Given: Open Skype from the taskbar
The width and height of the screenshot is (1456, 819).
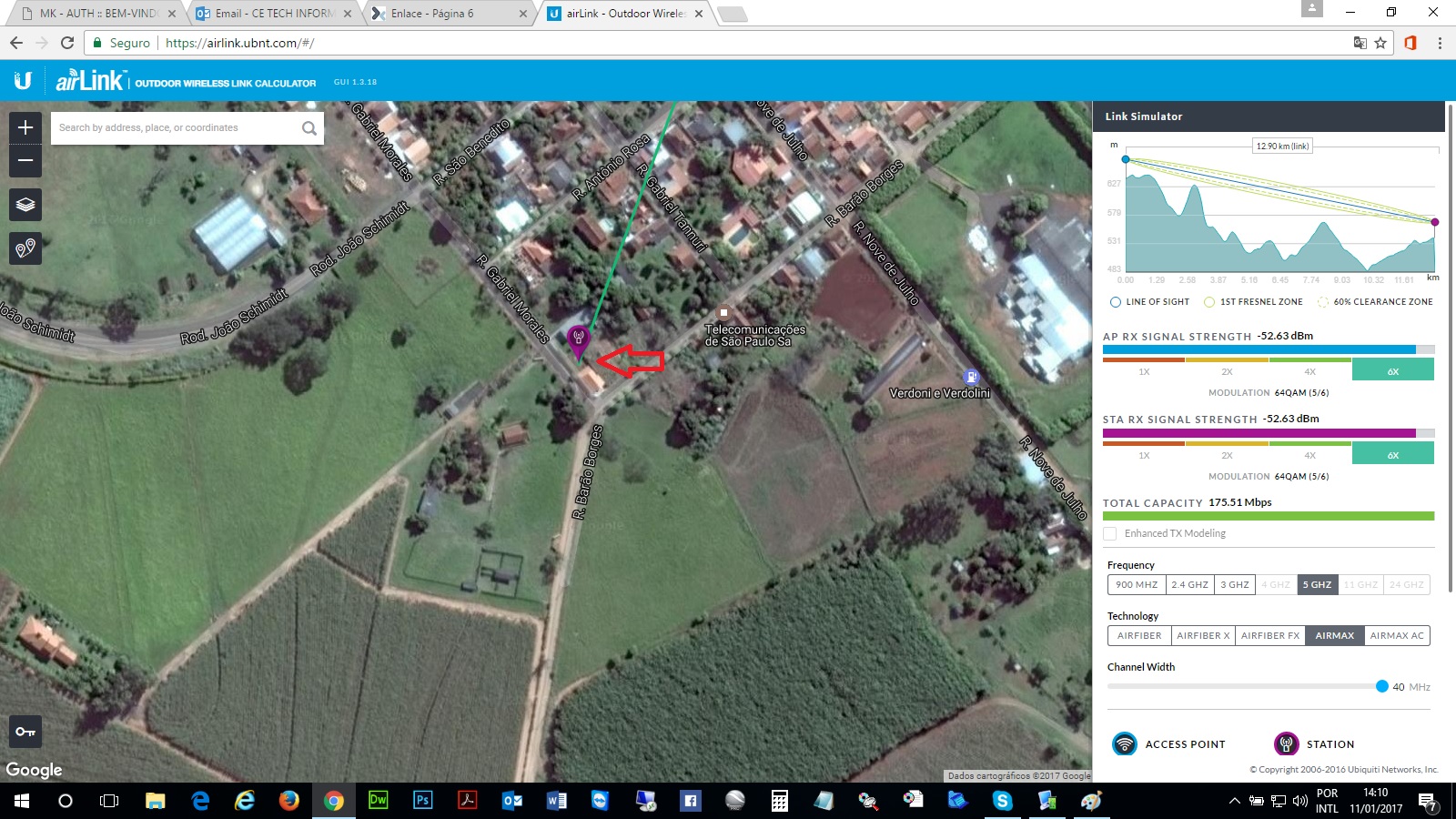Looking at the screenshot, I should 1002,801.
